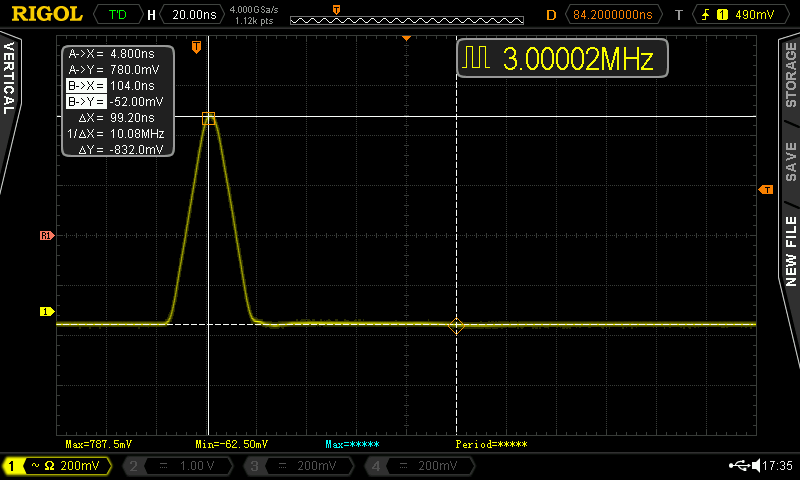Click the Max=787.5mV measurement readout
Image resolution: width=800 pixels, height=480 pixels.
pyautogui.click(x=99, y=444)
